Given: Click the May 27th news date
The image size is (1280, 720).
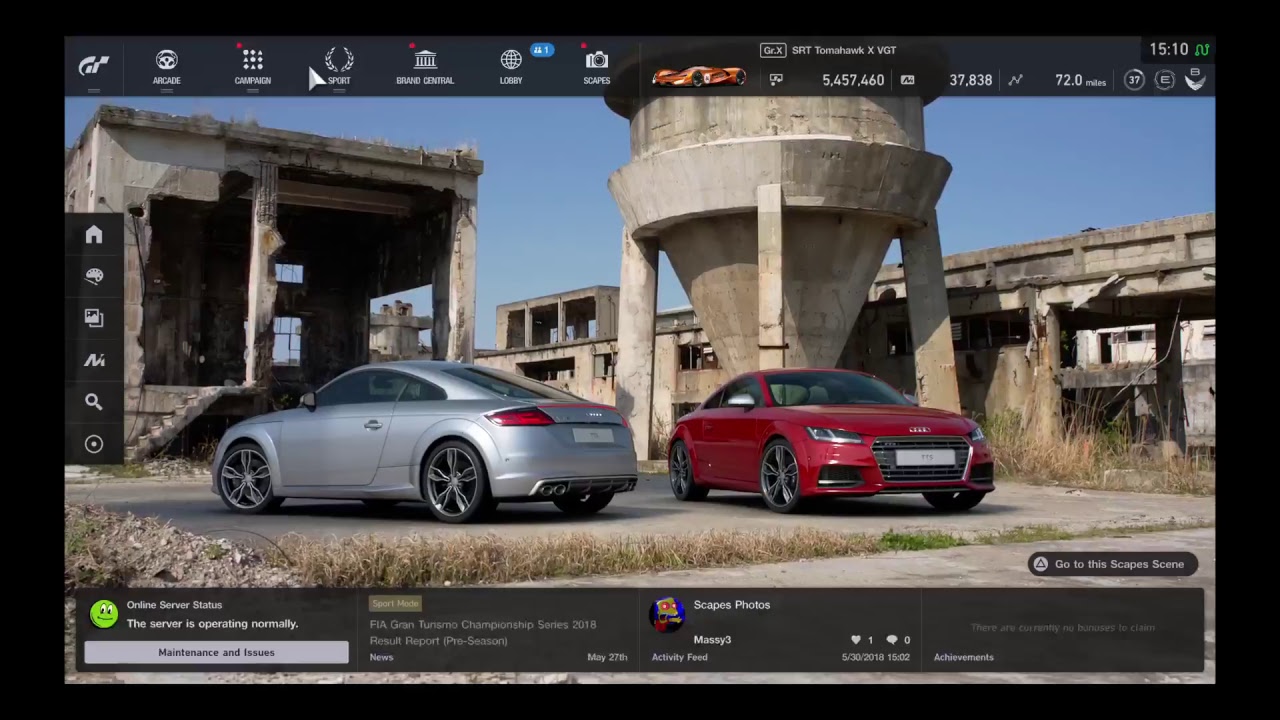Looking at the screenshot, I should point(607,657).
